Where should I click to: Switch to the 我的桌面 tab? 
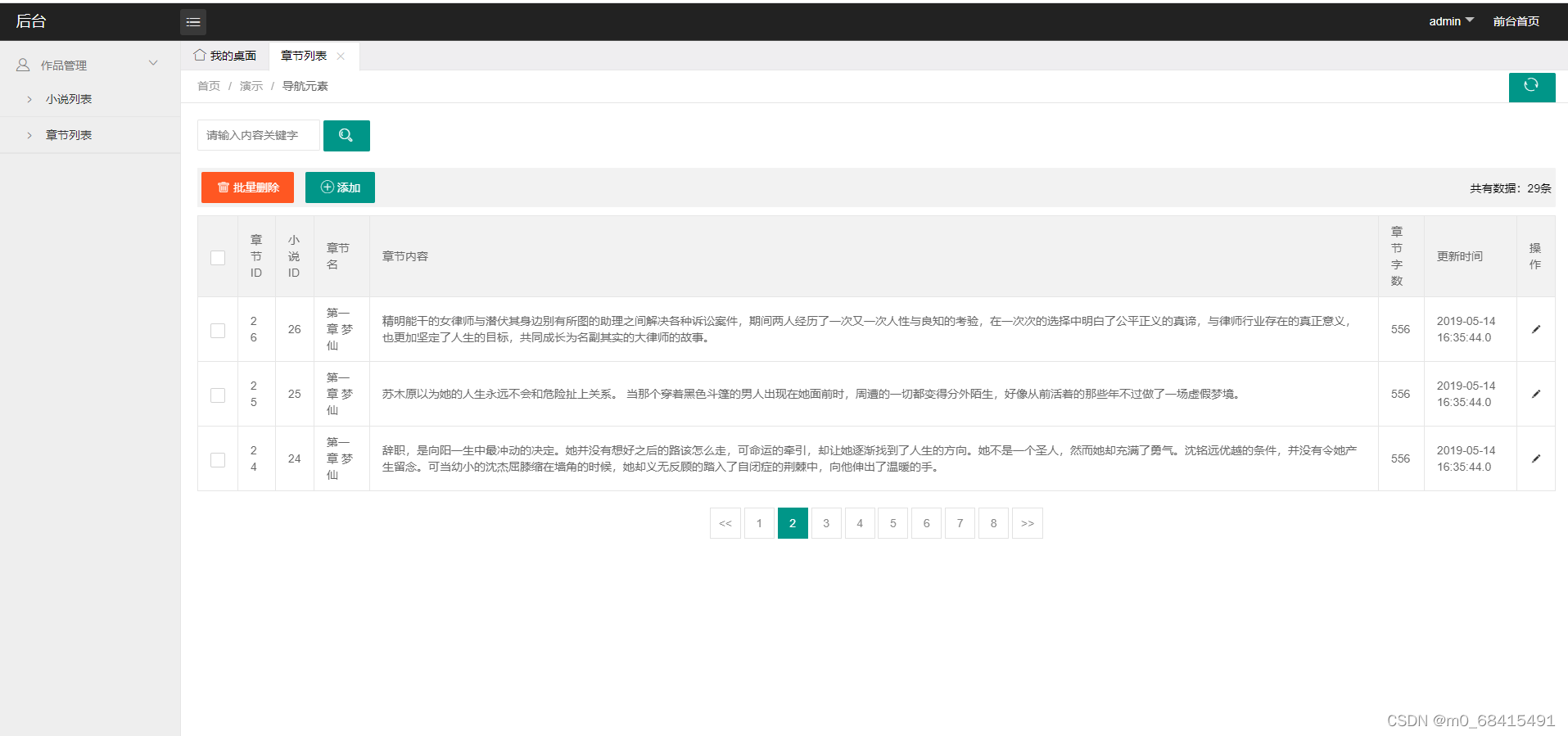(x=225, y=56)
